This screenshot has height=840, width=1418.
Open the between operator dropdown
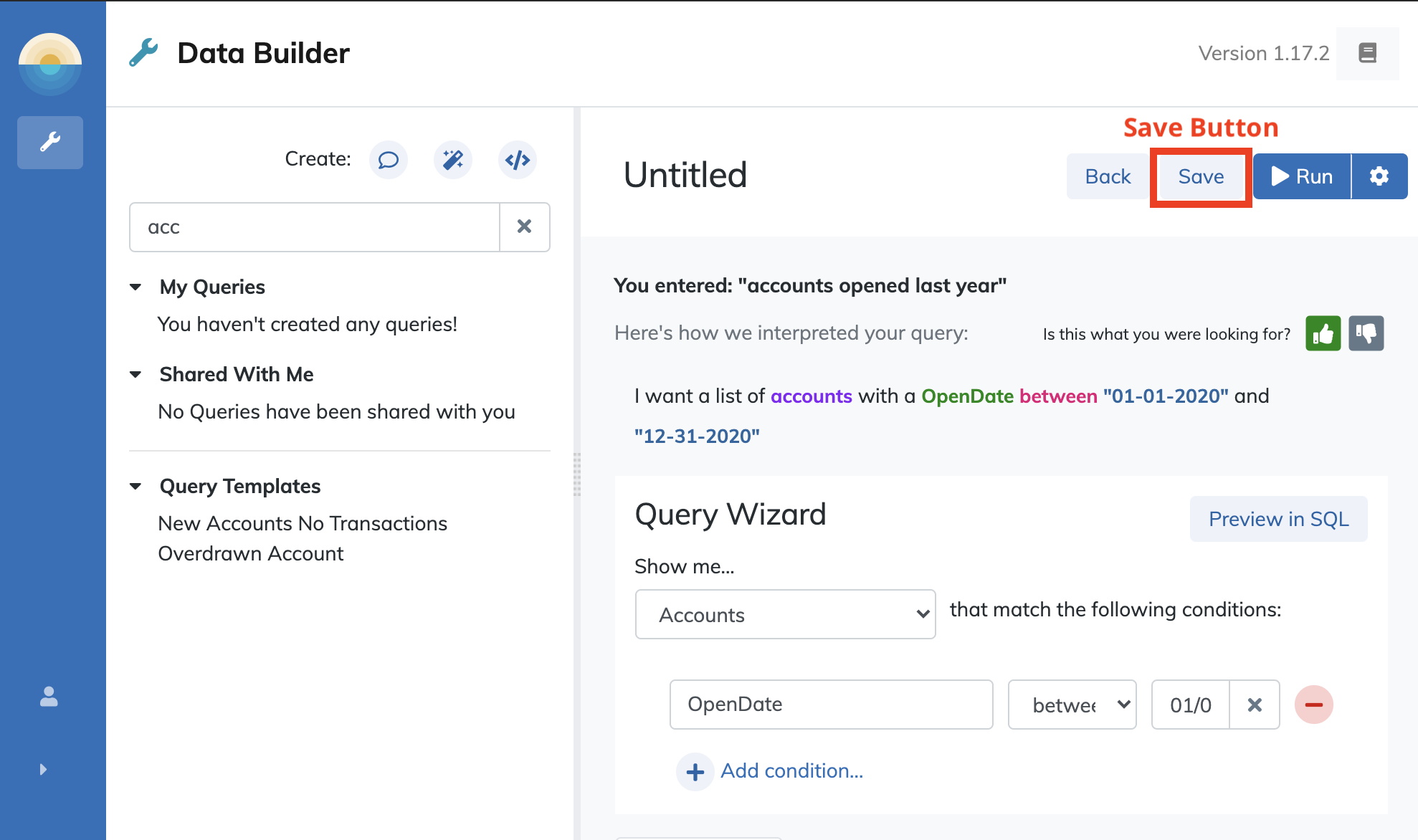coord(1072,705)
